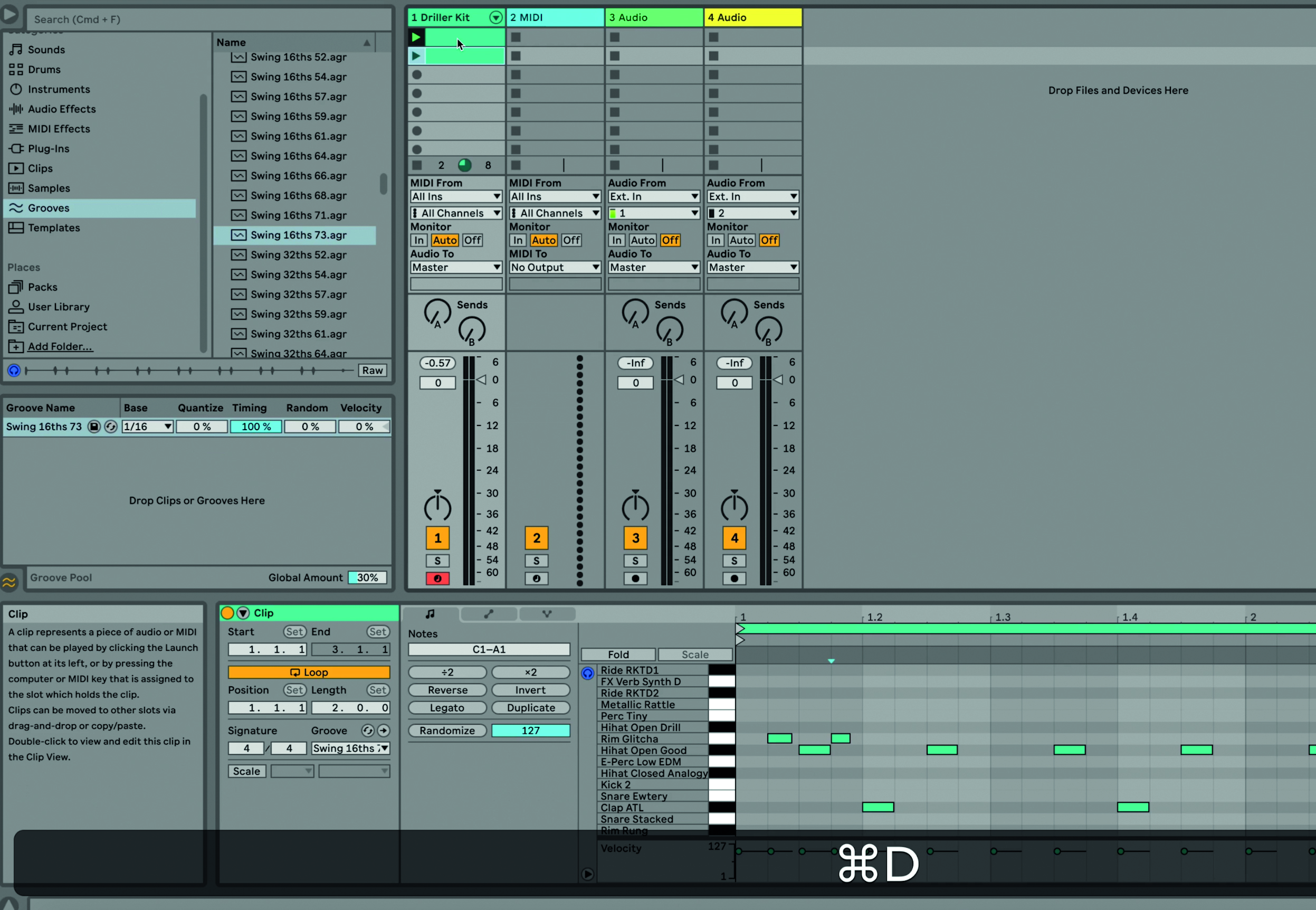1316x910 pixels.
Task: Open the Envelopes tab in clip view
Action: [x=489, y=614]
